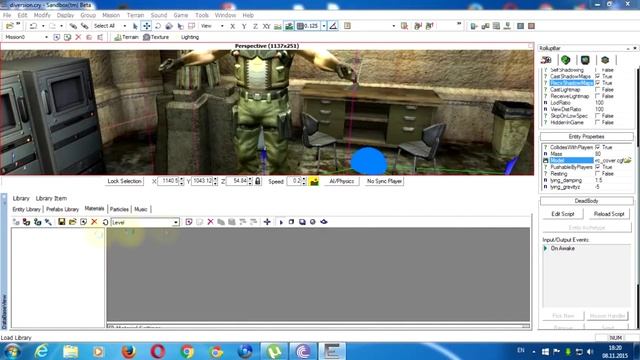Viewport: 640px width, 360px height.
Task: Open the Terrain editor
Action: [x=126, y=37]
